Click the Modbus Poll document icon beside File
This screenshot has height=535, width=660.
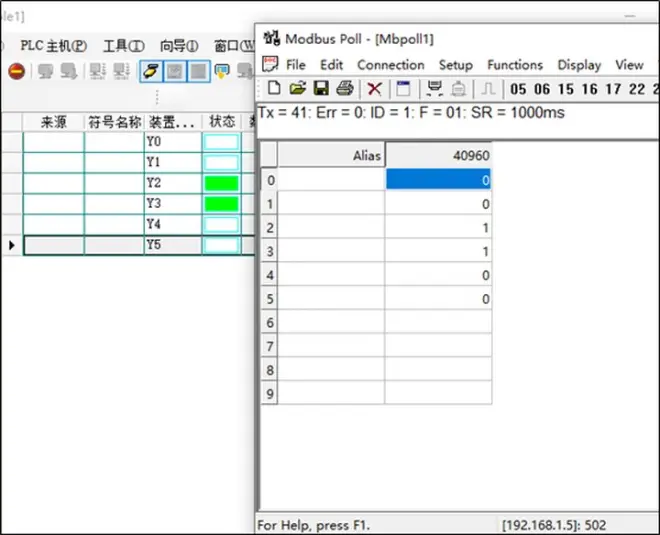coord(270,64)
